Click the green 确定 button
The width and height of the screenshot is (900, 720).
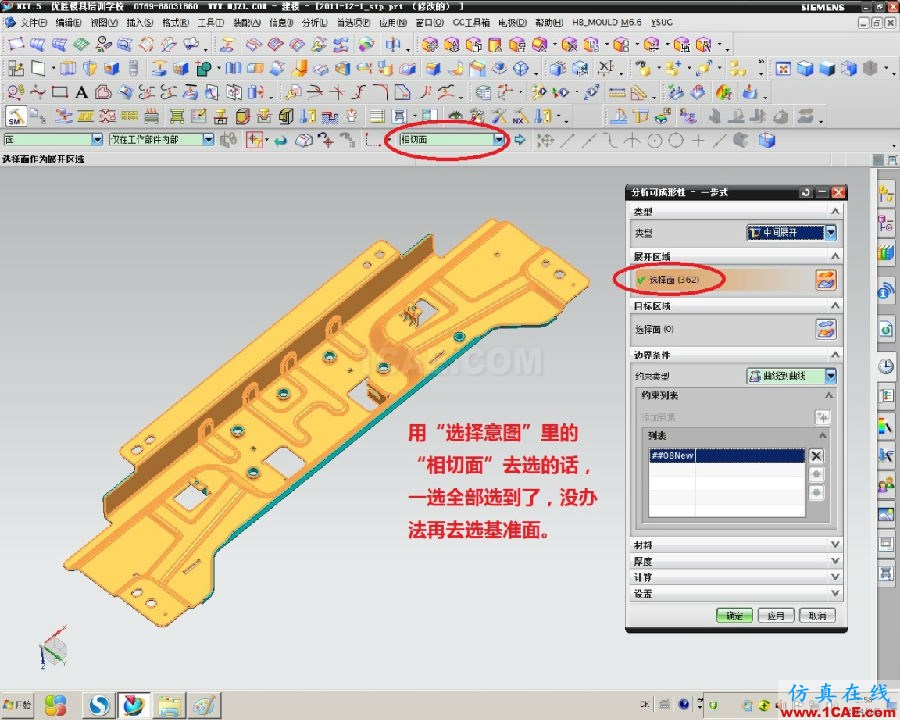click(x=734, y=616)
